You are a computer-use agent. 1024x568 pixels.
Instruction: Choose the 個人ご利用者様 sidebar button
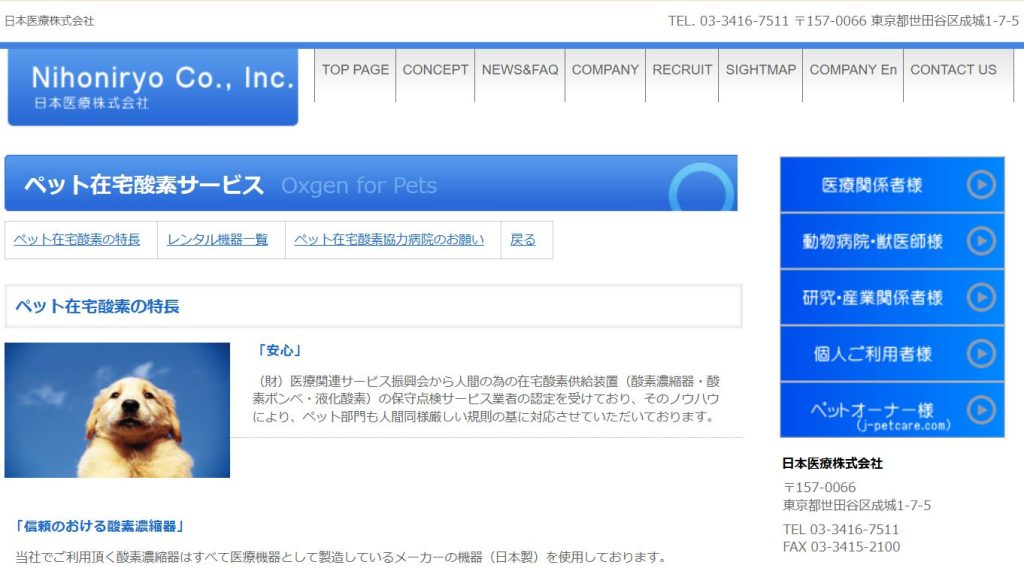892,353
